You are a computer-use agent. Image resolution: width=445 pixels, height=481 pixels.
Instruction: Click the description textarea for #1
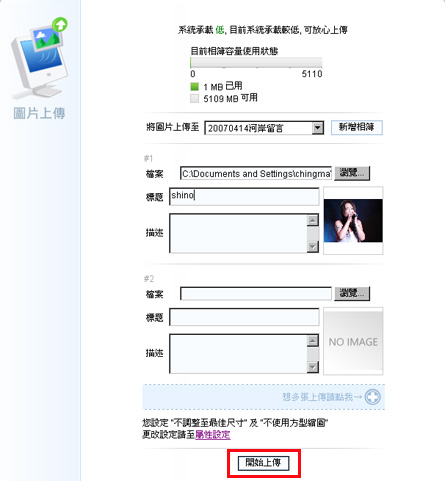(238, 233)
